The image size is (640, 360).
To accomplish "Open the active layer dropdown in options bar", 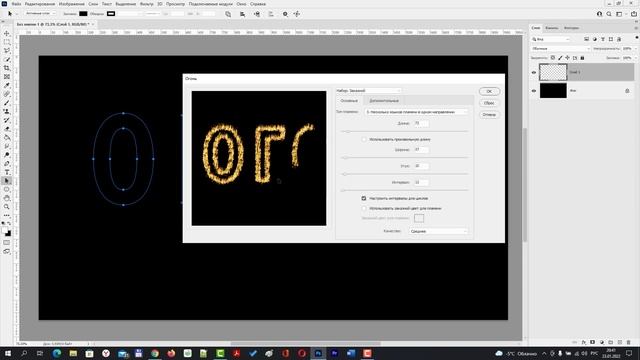I will click(x=40, y=13).
